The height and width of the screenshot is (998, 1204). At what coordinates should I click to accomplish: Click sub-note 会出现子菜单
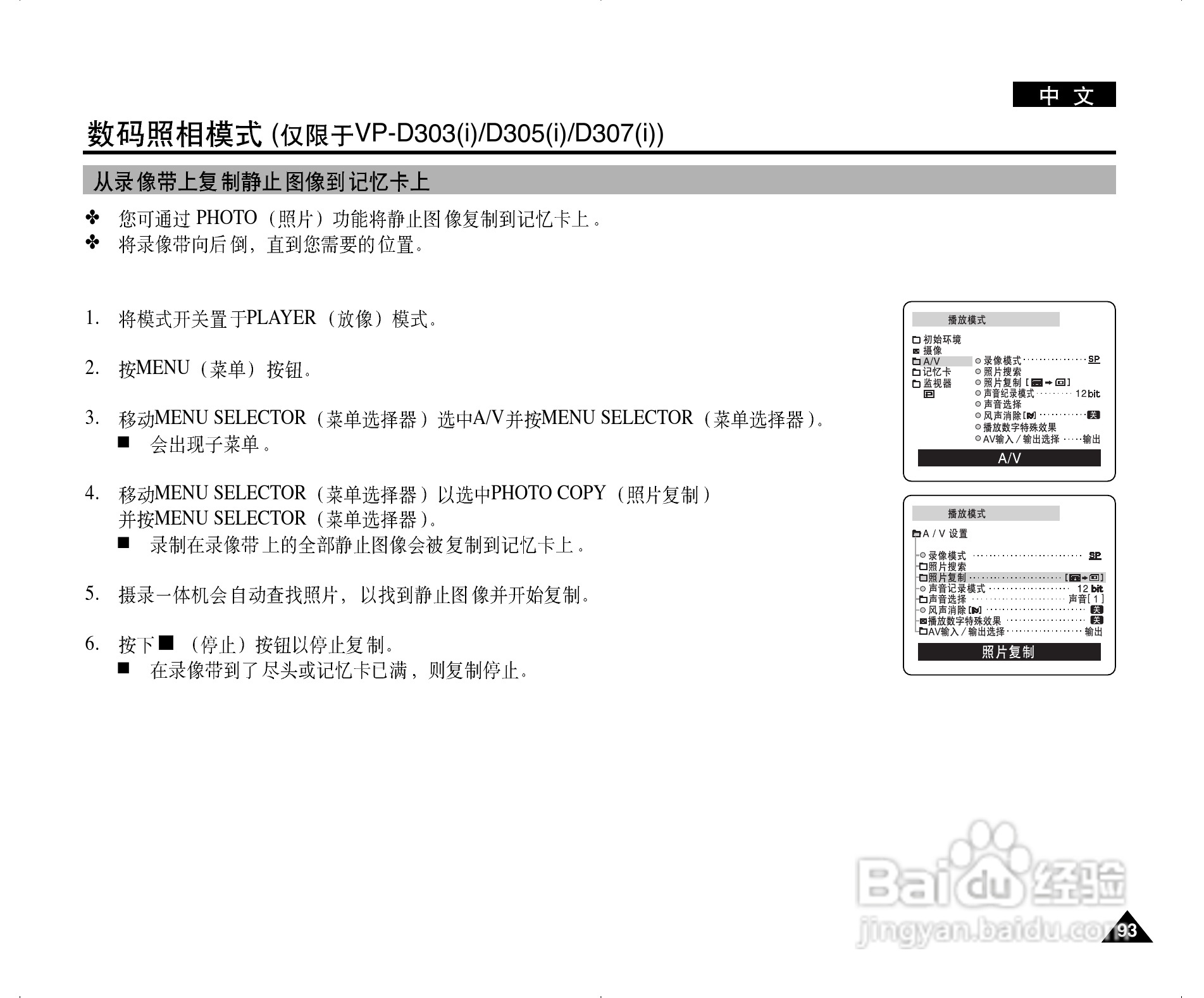point(211,444)
